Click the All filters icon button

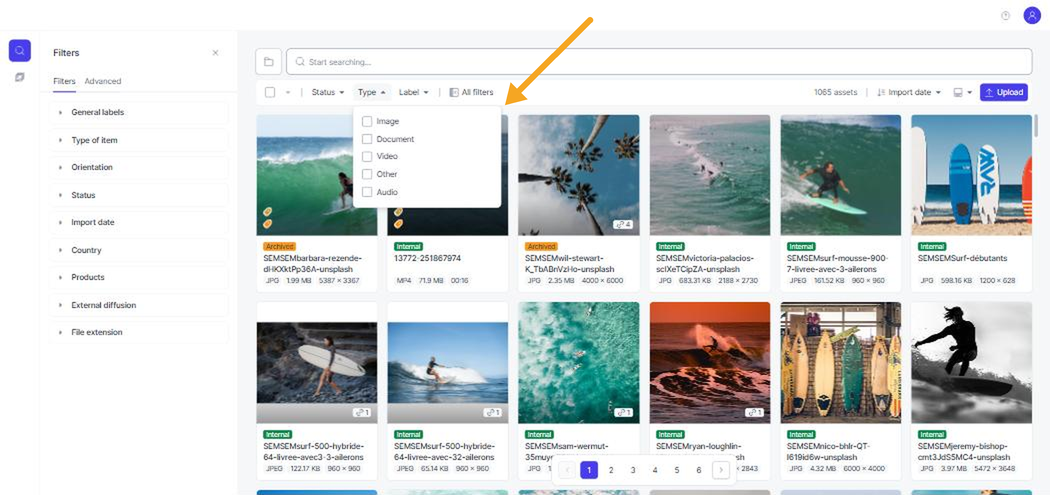pyautogui.click(x=471, y=92)
